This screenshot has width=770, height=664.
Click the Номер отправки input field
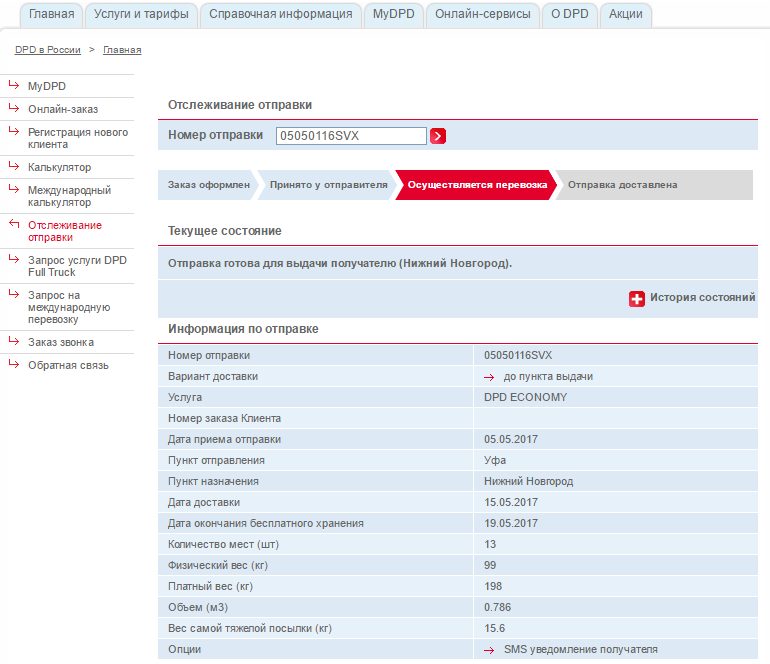tap(351, 136)
